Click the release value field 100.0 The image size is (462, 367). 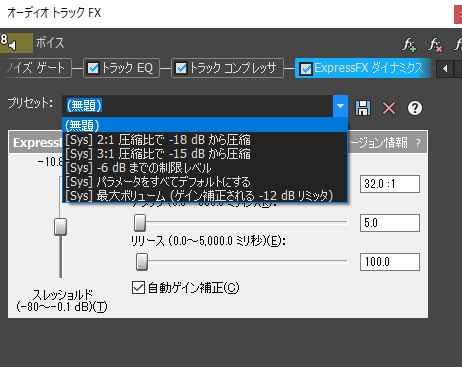pos(390,262)
